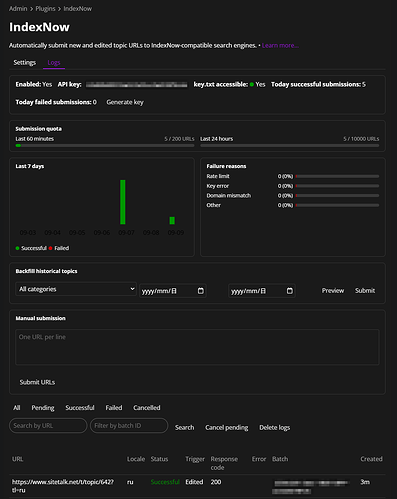397x499 pixels.
Task: Switch to the Settings tab
Action: (25, 63)
